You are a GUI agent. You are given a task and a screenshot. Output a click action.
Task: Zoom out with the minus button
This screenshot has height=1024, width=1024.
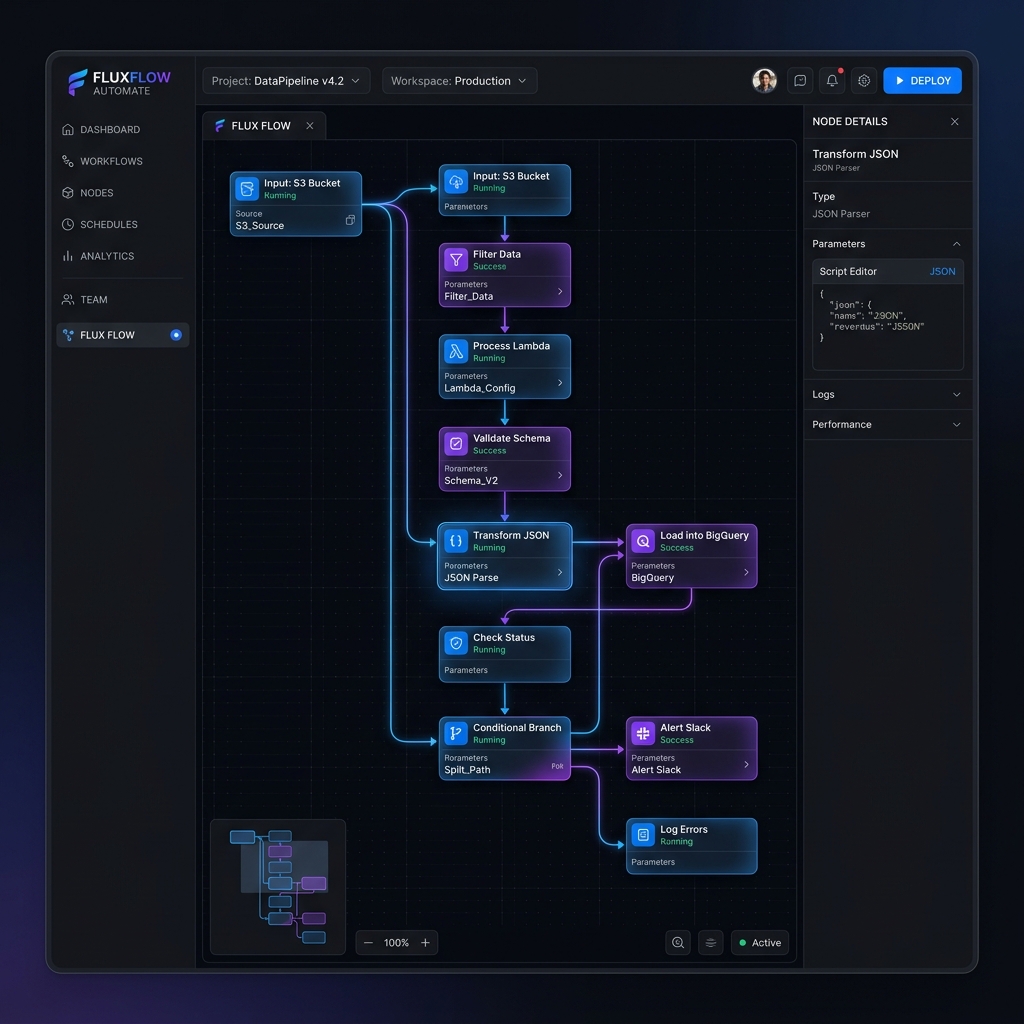click(368, 943)
